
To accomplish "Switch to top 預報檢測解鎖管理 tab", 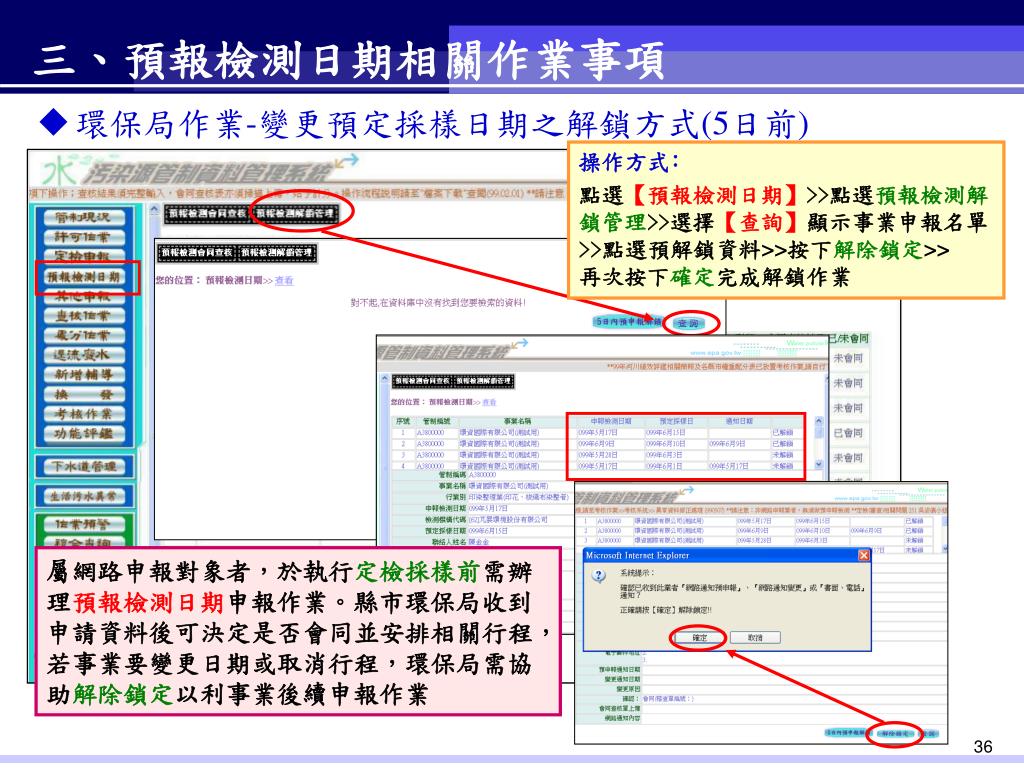I will click(x=295, y=213).
